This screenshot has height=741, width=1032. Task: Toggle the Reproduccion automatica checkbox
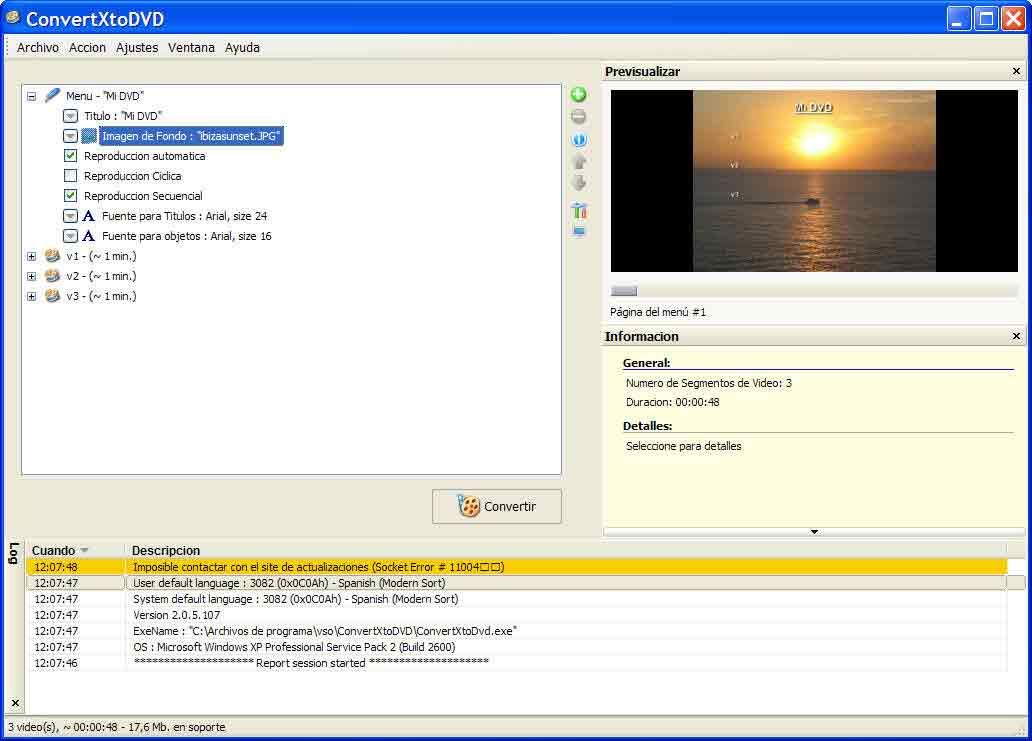(x=70, y=156)
